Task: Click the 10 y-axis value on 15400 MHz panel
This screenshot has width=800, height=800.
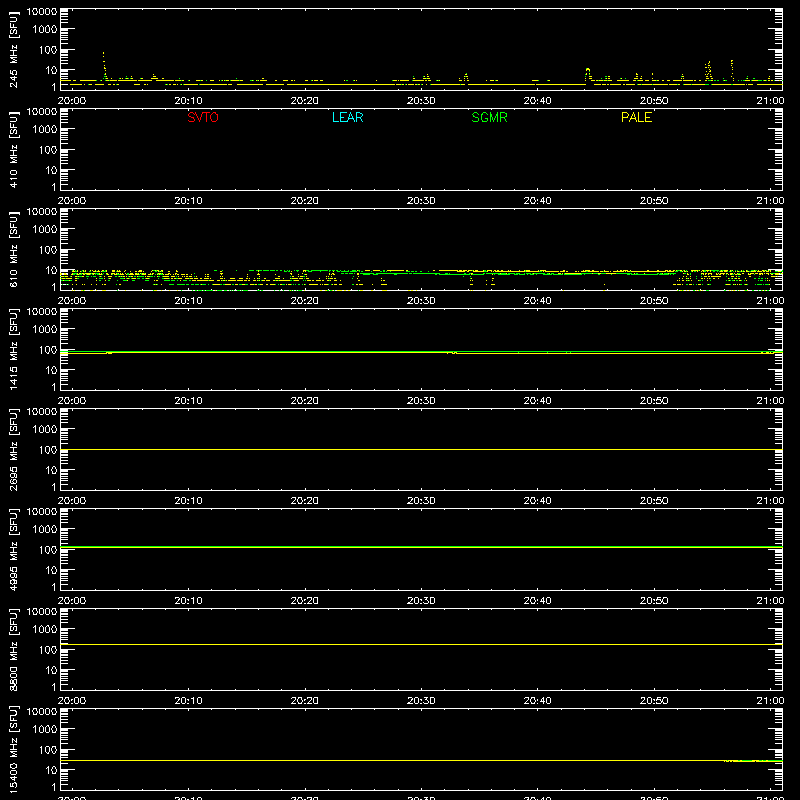Action: pyautogui.click(x=51, y=770)
